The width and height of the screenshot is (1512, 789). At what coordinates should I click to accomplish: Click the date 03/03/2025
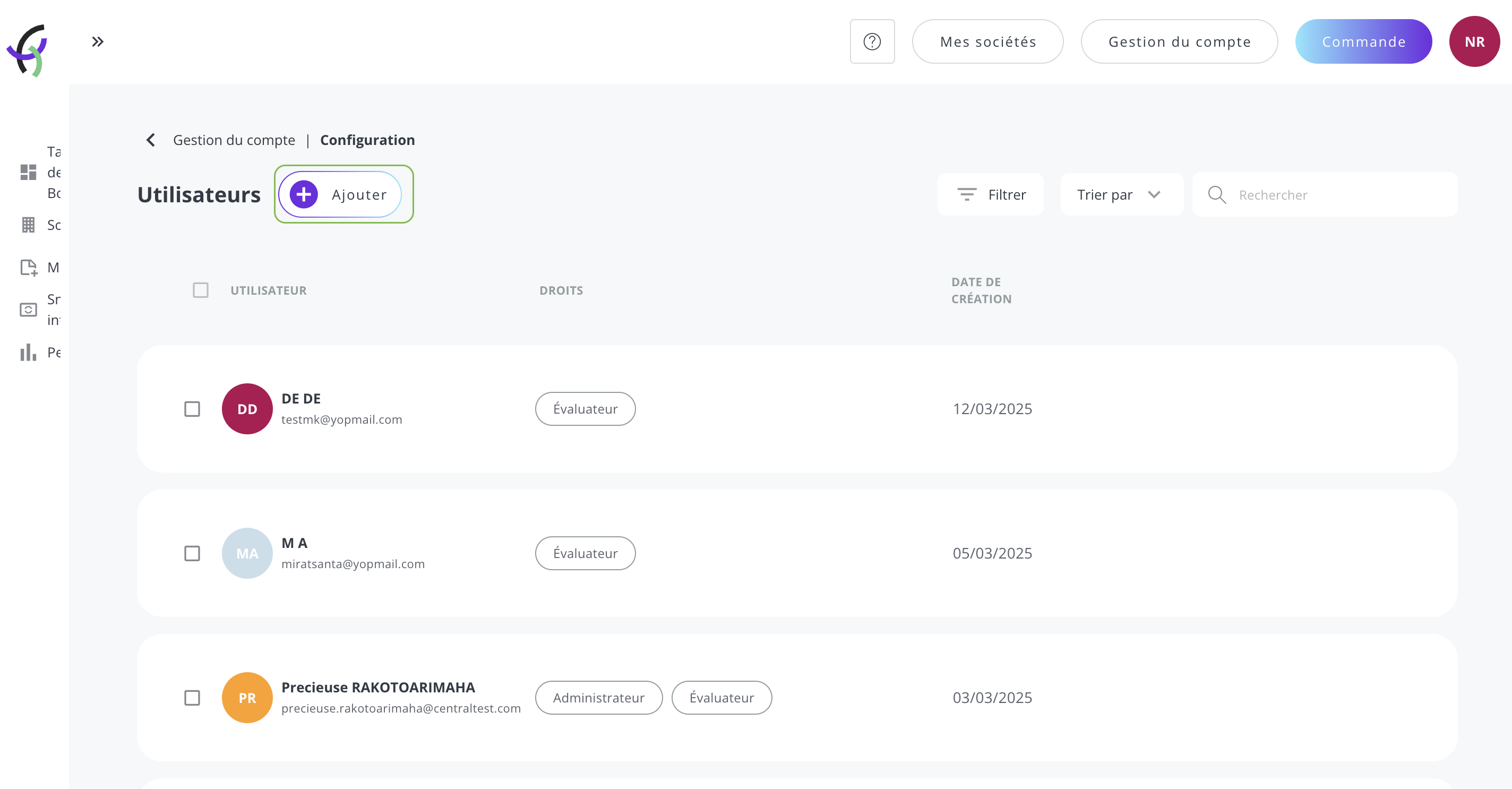992,698
